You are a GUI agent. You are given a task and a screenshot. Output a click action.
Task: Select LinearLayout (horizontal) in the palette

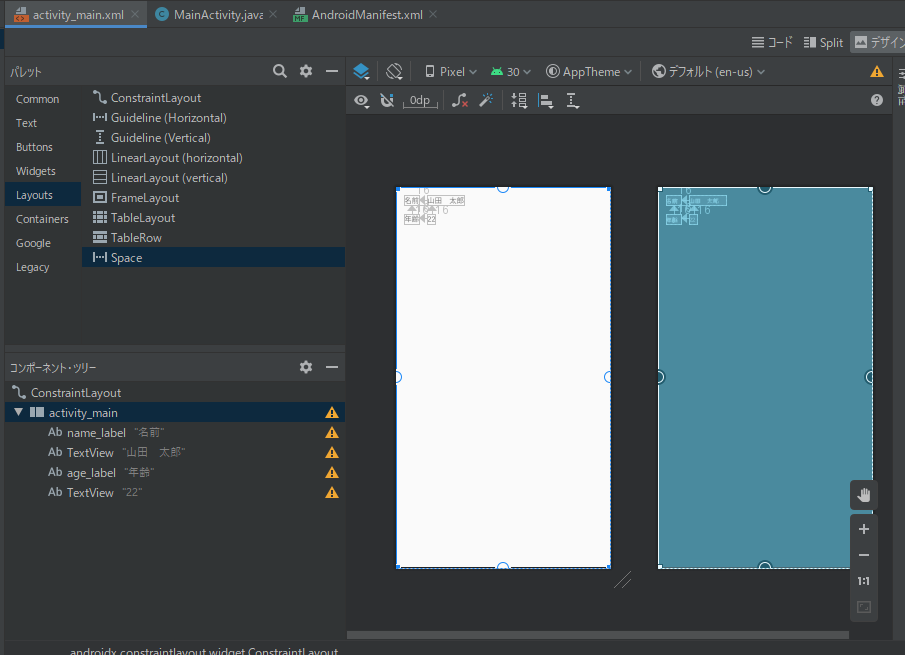coord(214,158)
